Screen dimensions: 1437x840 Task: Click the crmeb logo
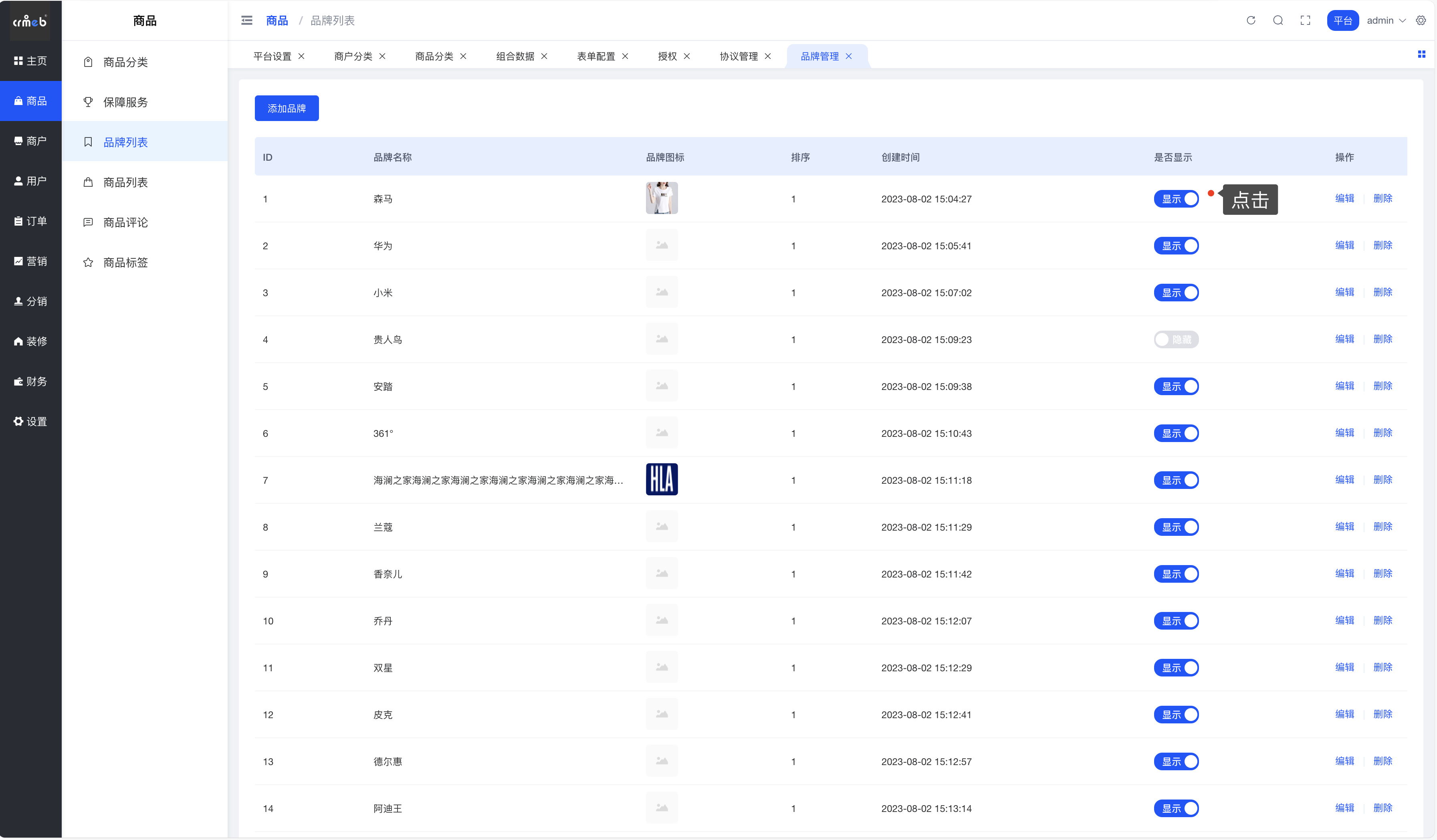tap(30, 21)
